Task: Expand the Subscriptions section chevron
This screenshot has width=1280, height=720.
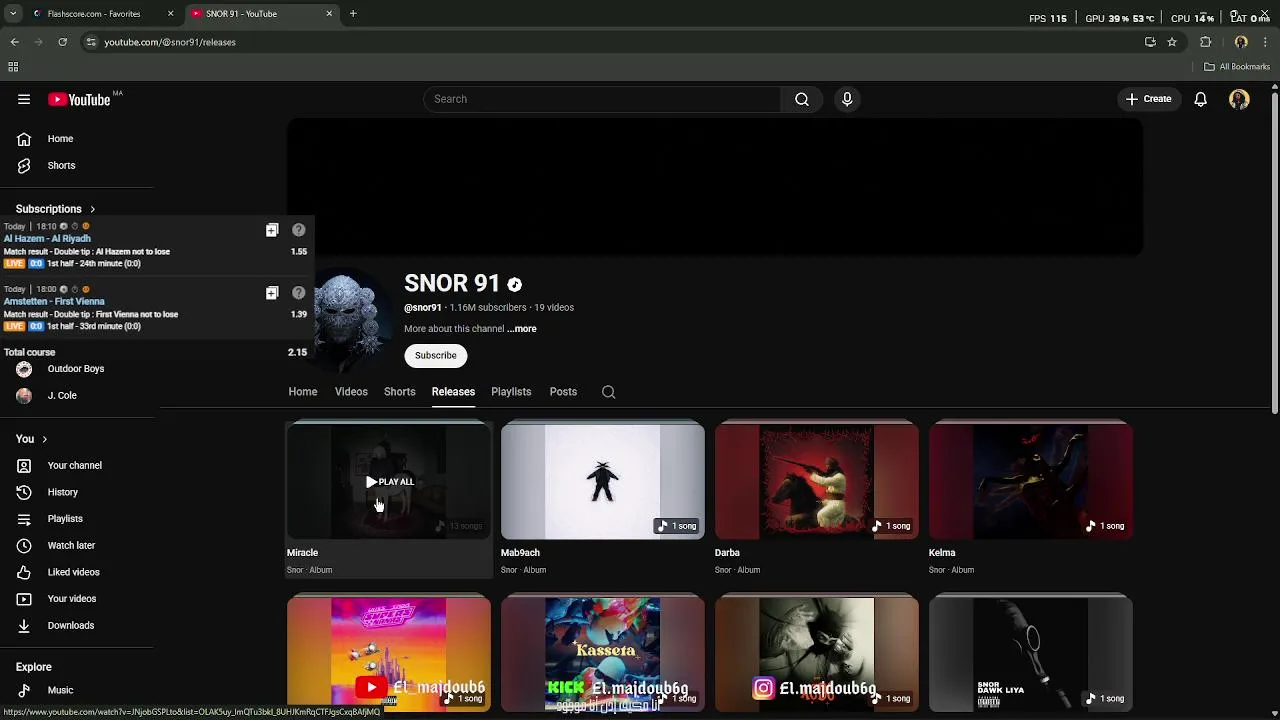Action: pos(92,209)
